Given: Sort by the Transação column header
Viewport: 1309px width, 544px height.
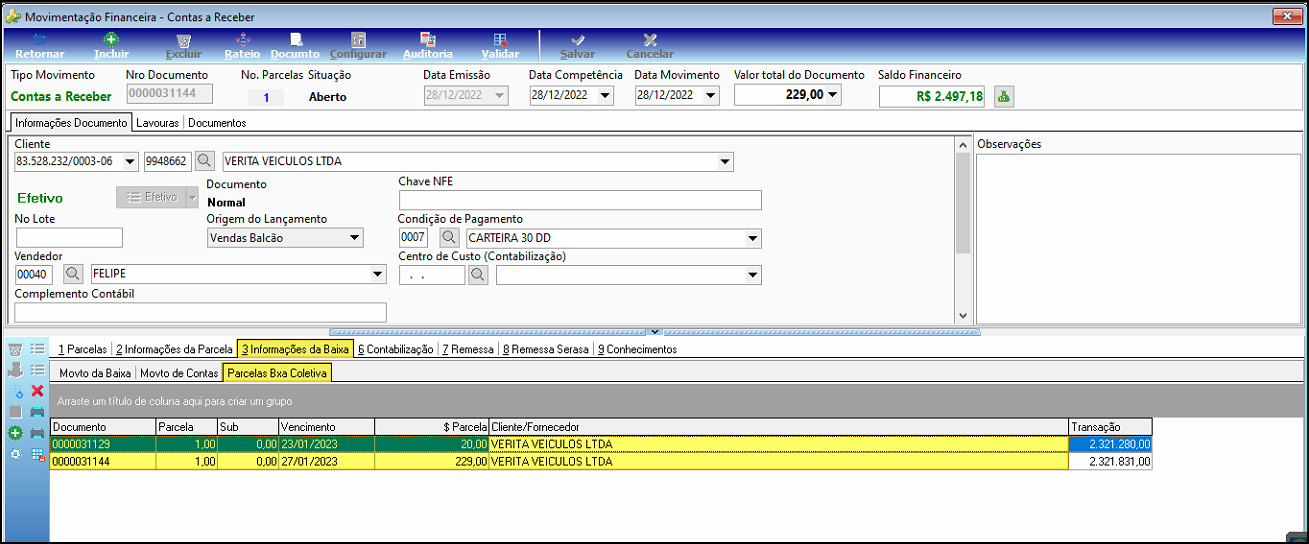Looking at the screenshot, I should pyautogui.click(x=1110, y=427).
